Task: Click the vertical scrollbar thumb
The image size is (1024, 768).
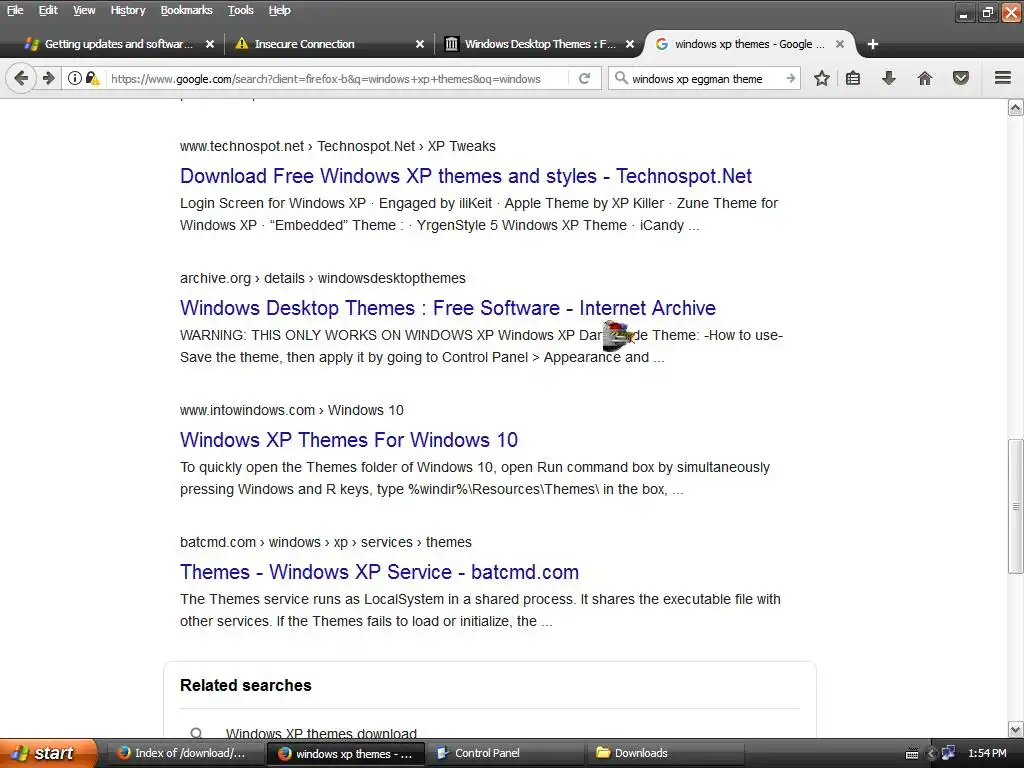Action: 1016,506
